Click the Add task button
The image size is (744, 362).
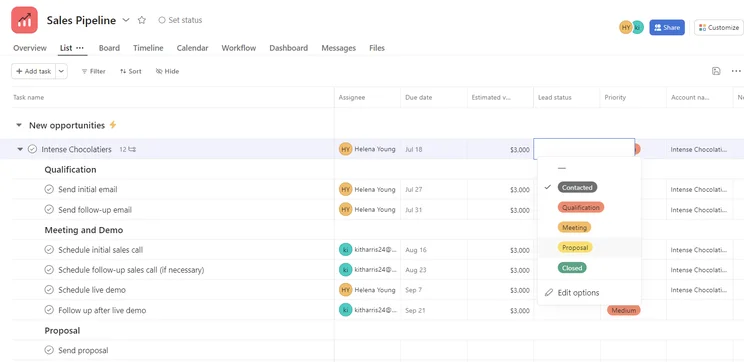33,71
